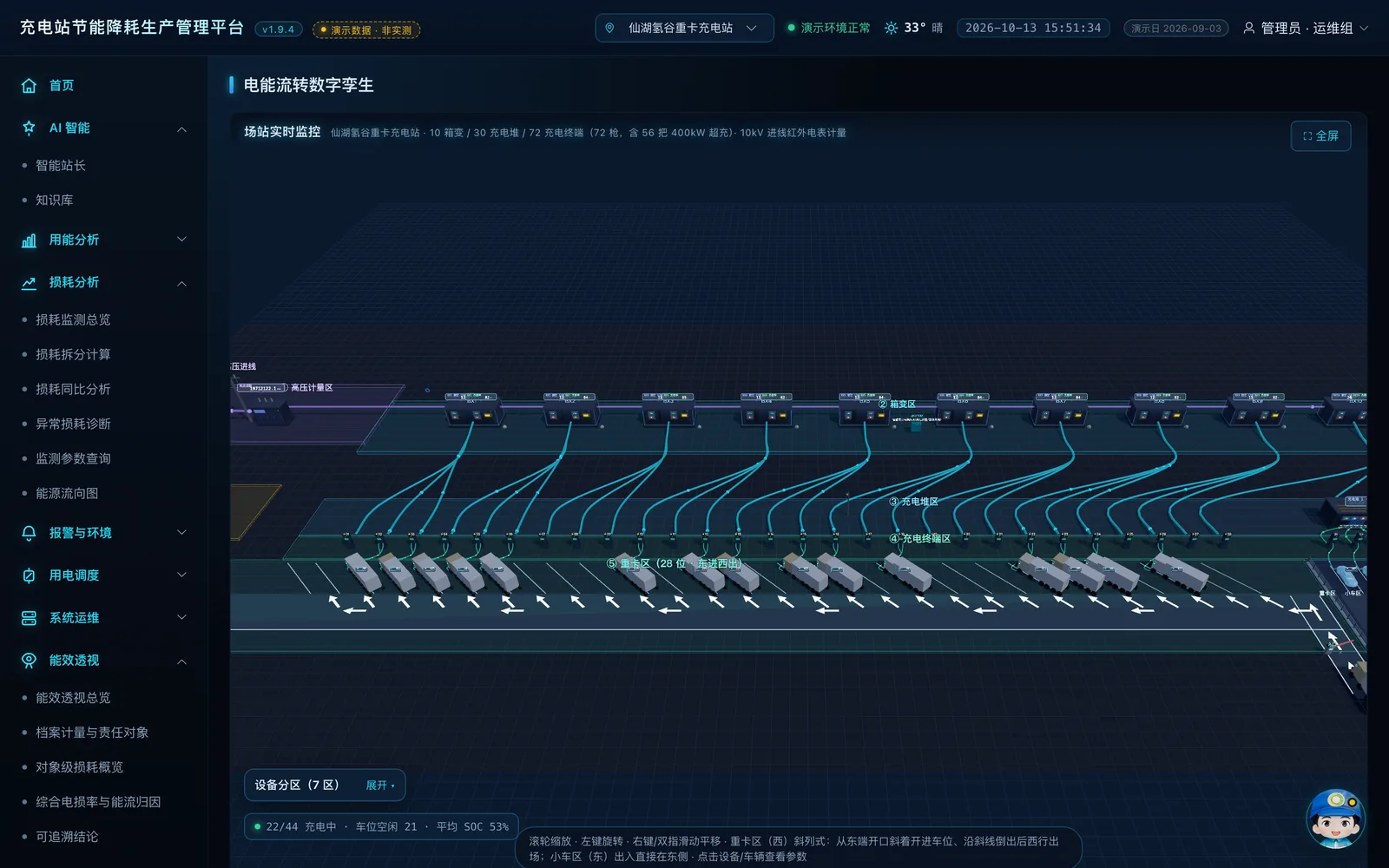Viewport: 1389px width, 868px height.
Task: Click the home icon beside 首页
Action: [29, 85]
